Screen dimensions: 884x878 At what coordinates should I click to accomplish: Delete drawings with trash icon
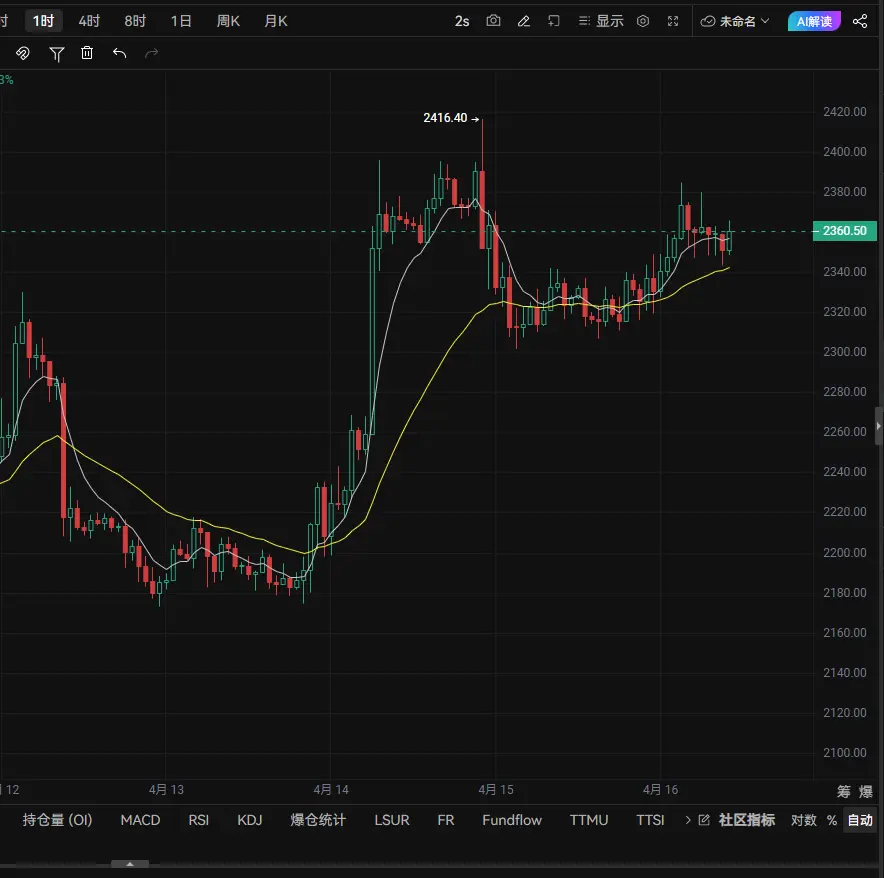point(87,52)
